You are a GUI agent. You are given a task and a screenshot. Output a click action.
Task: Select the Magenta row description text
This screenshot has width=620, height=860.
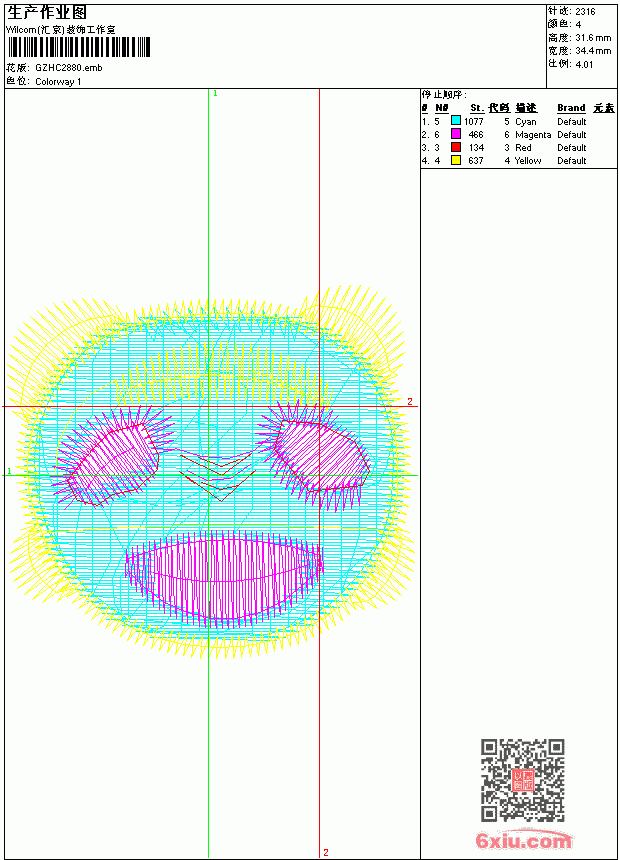533,135
